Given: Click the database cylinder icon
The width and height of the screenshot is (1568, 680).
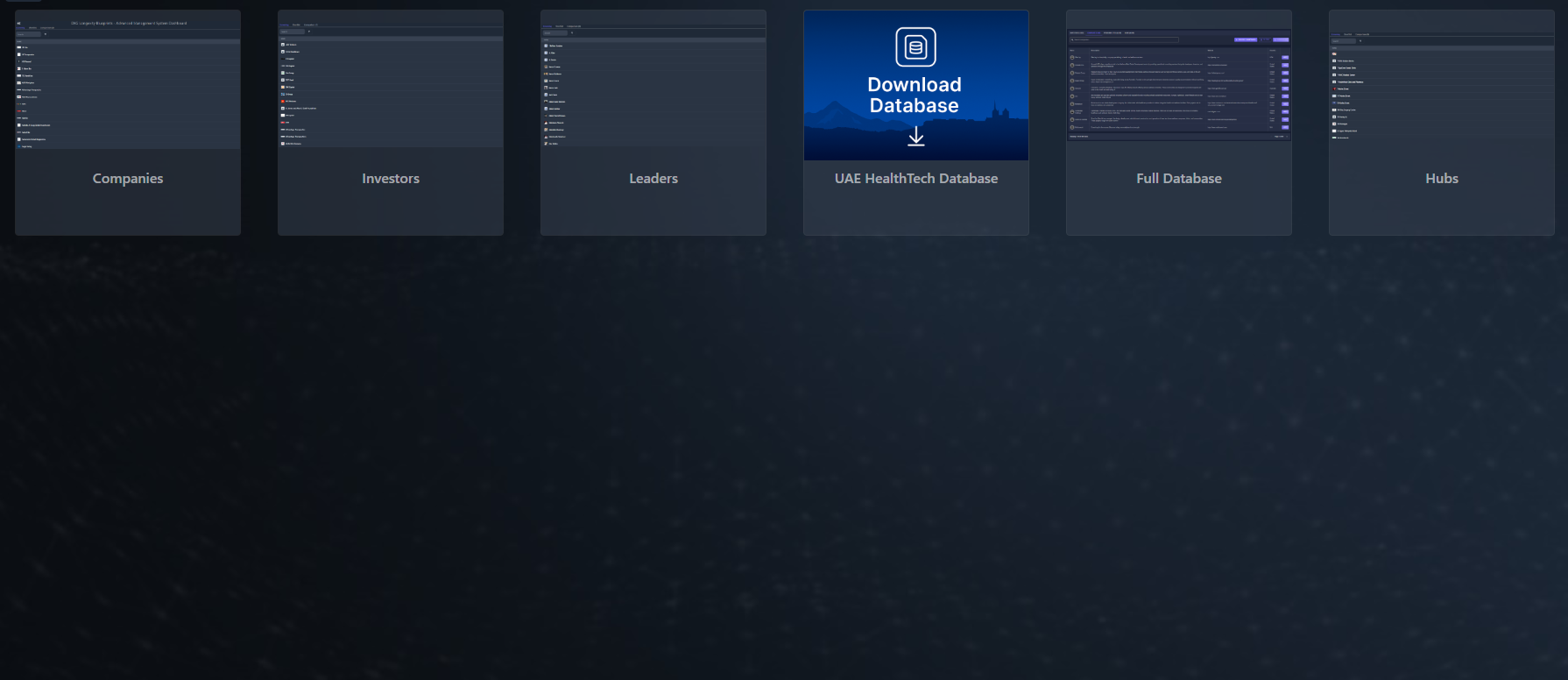Looking at the screenshot, I should [x=915, y=47].
